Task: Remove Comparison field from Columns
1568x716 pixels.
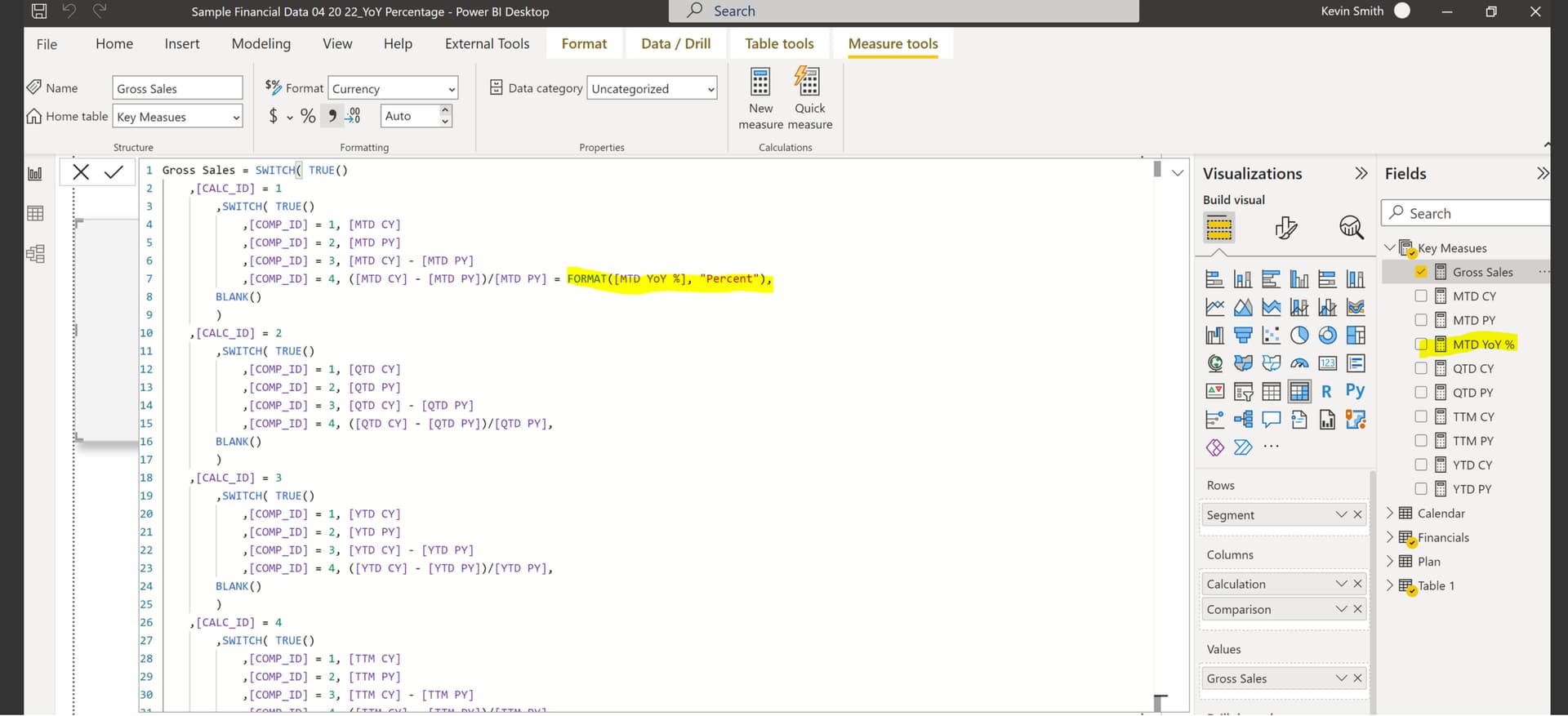Action: tap(1357, 609)
